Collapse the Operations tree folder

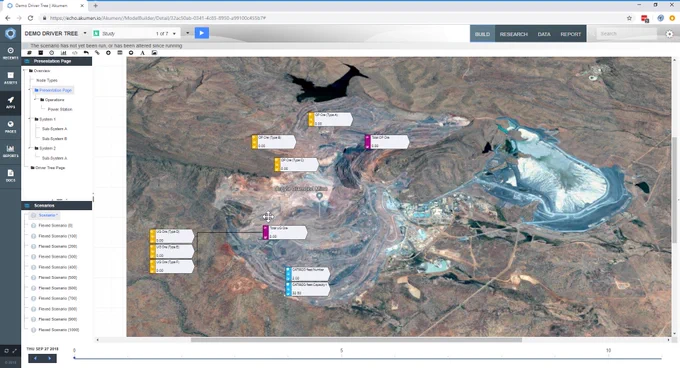point(36,100)
